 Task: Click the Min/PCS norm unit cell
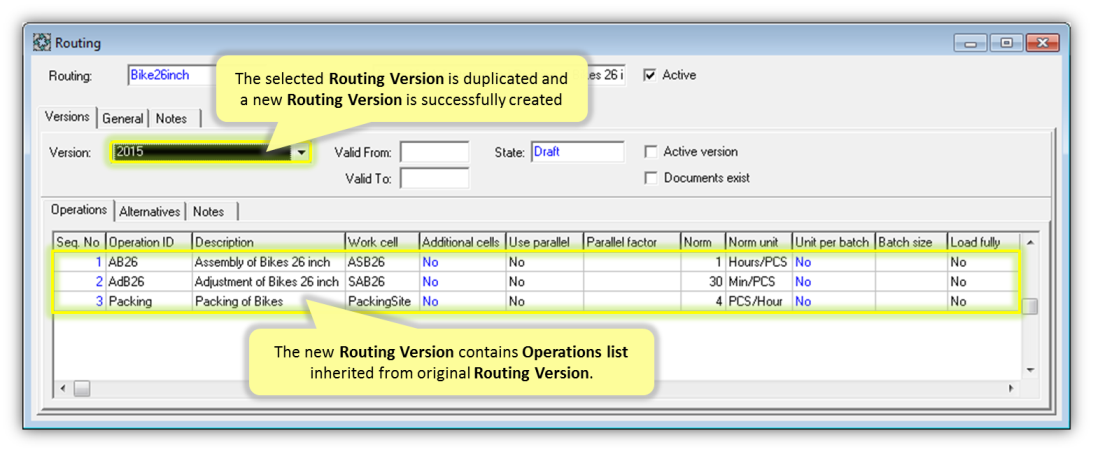coord(758,282)
